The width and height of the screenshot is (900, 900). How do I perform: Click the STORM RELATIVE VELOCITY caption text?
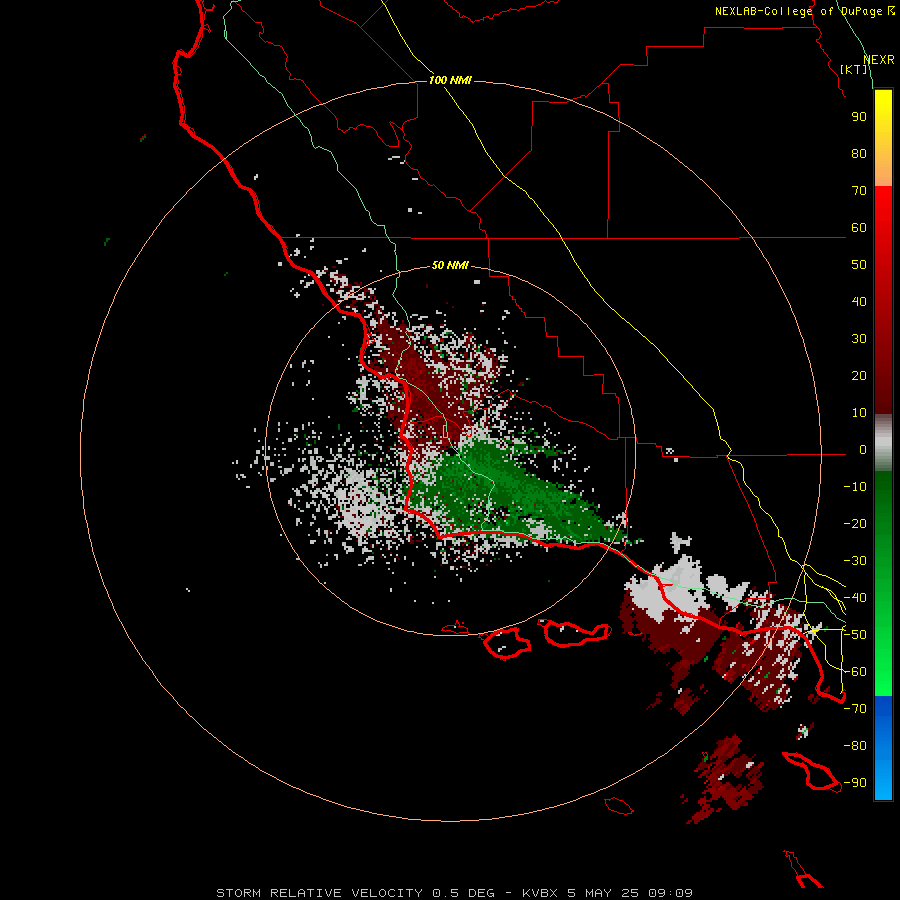tap(320, 893)
